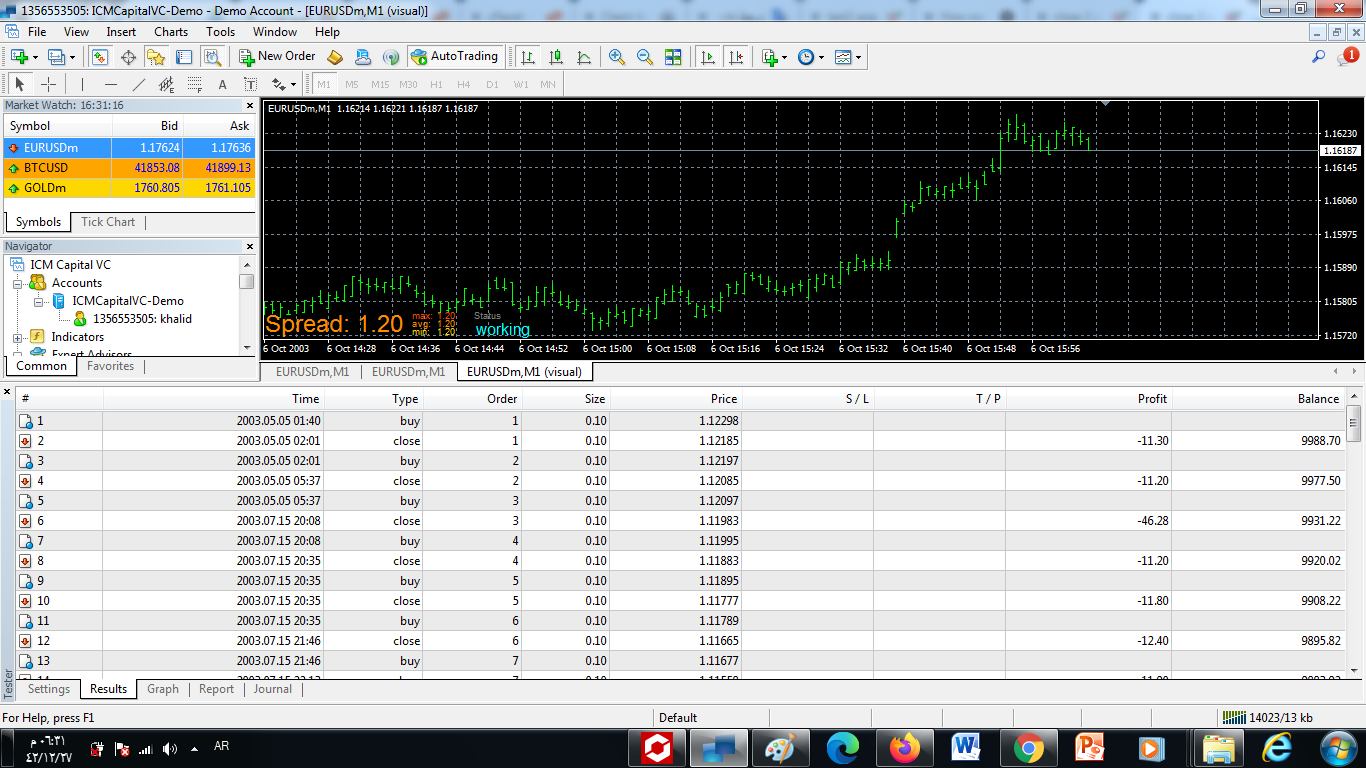Open the dropdown arrow beside Profiles
This screenshot has width=1366, height=768.
[72, 58]
